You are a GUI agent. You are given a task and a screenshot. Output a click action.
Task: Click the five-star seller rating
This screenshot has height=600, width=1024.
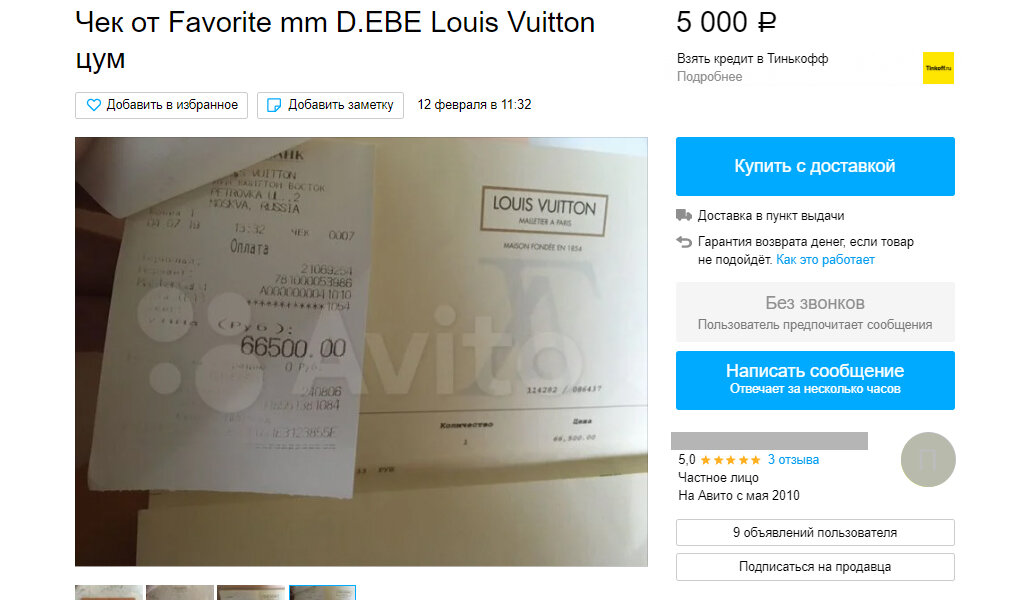731,460
